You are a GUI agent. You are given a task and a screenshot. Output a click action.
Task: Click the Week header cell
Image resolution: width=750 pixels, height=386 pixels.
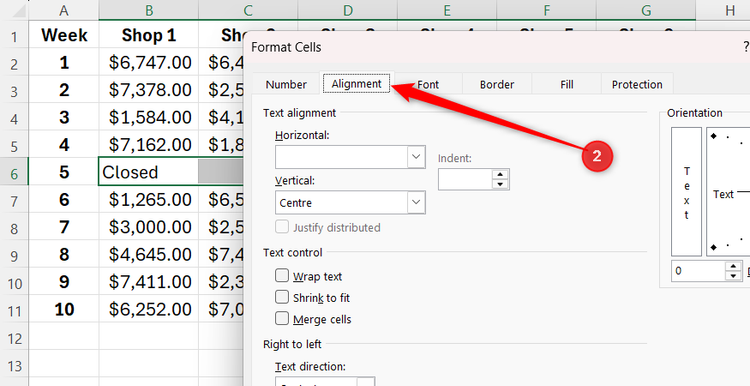[64, 35]
